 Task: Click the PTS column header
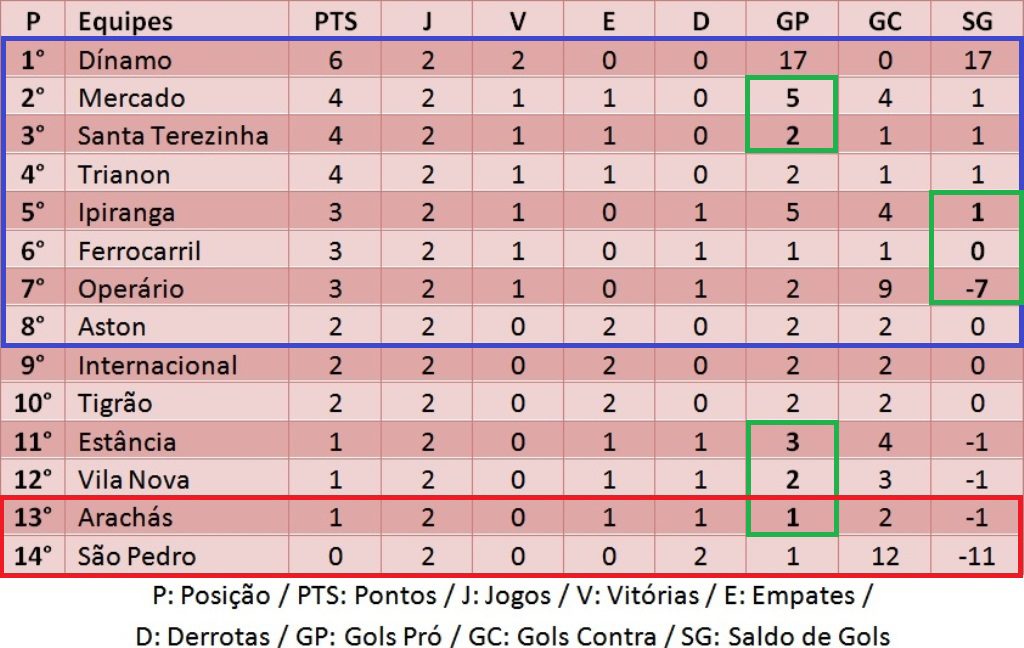pos(335,21)
